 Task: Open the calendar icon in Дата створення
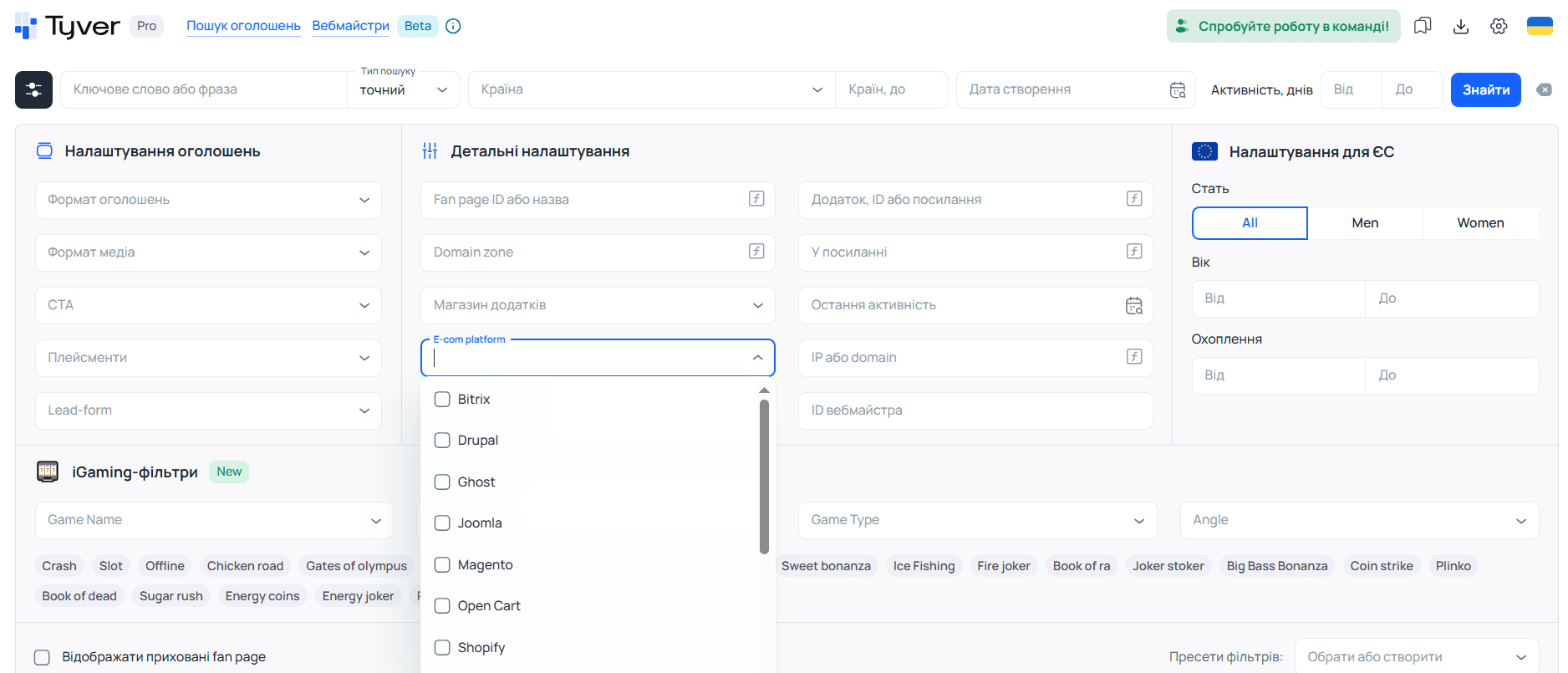[x=1178, y=90]
